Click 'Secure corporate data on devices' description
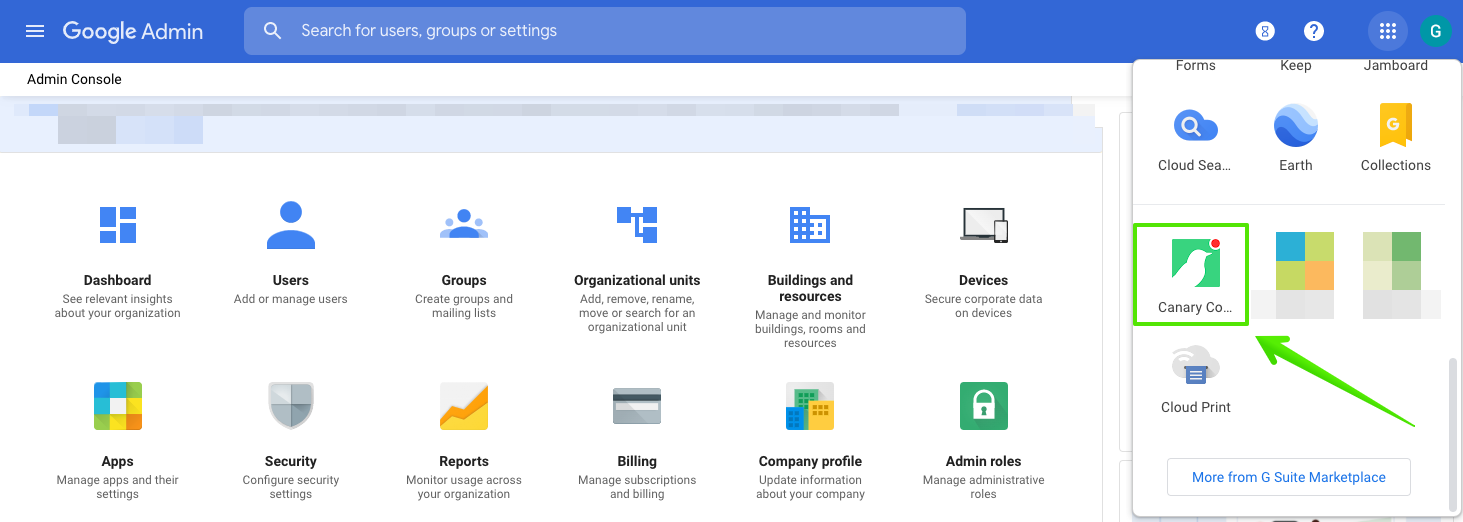 click(984, 306)
